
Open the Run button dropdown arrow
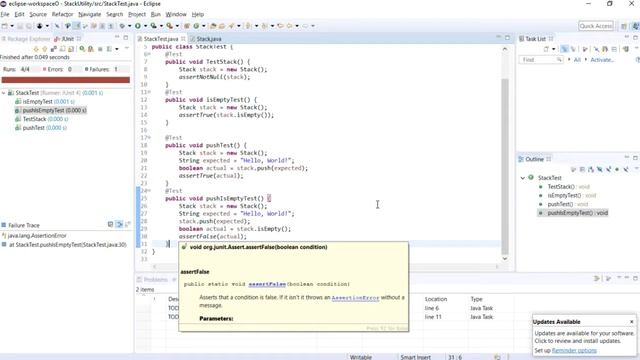[145, 26]
